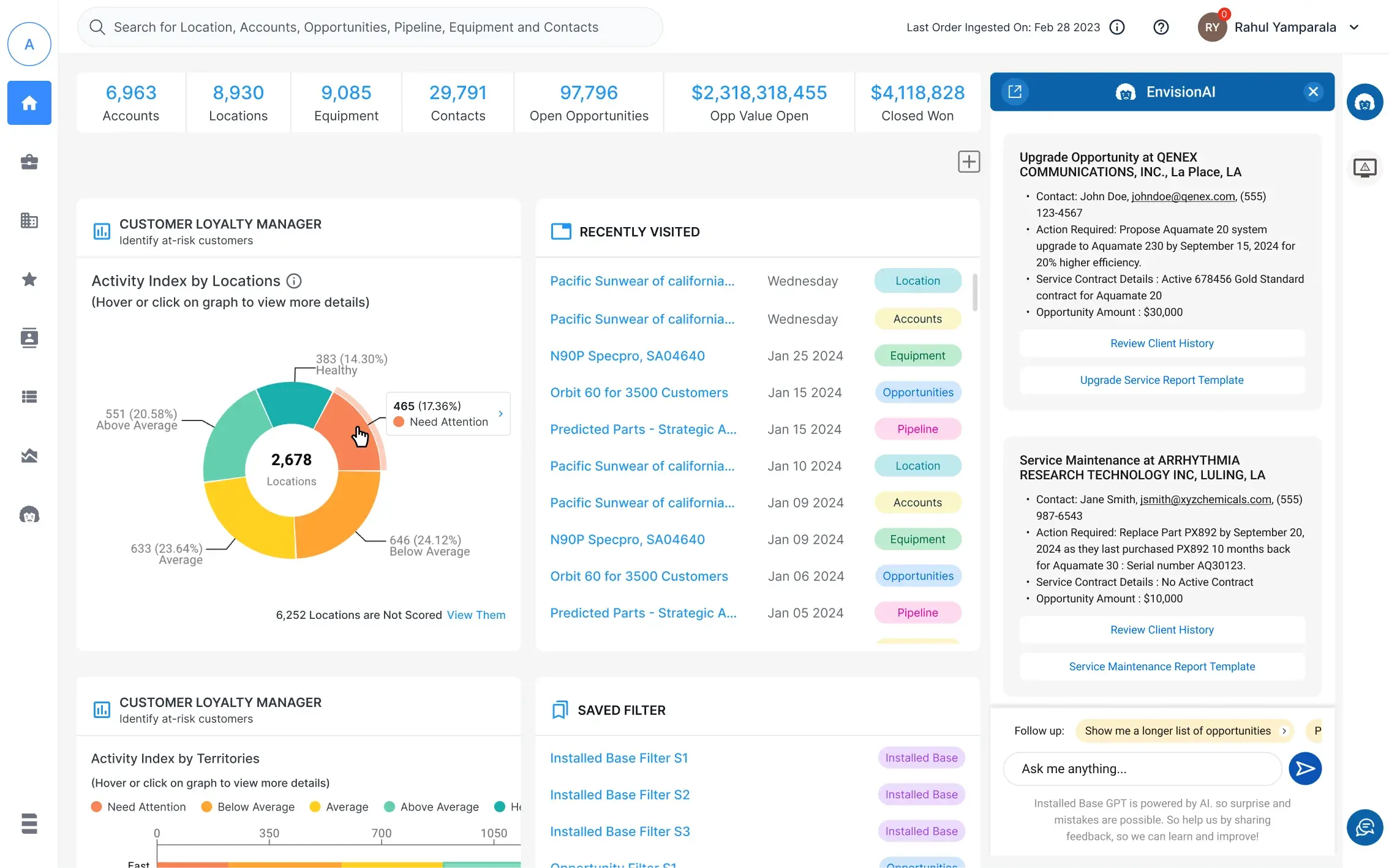This screenshot has height=868, width=1389.
Task: Open Review Client History for QENEX
Action: pos(1162,343)
